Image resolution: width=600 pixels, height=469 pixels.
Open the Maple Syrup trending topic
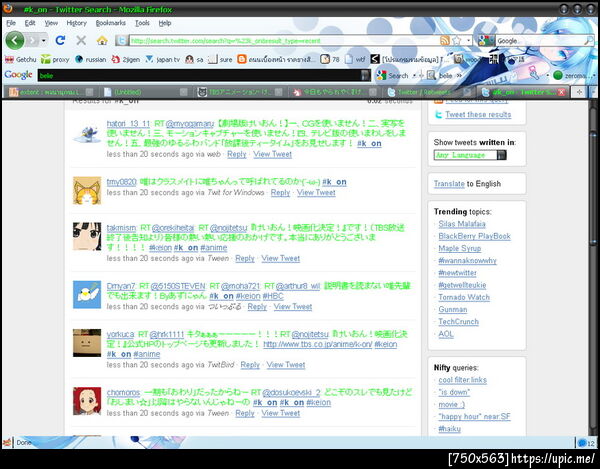coord(460,248)
